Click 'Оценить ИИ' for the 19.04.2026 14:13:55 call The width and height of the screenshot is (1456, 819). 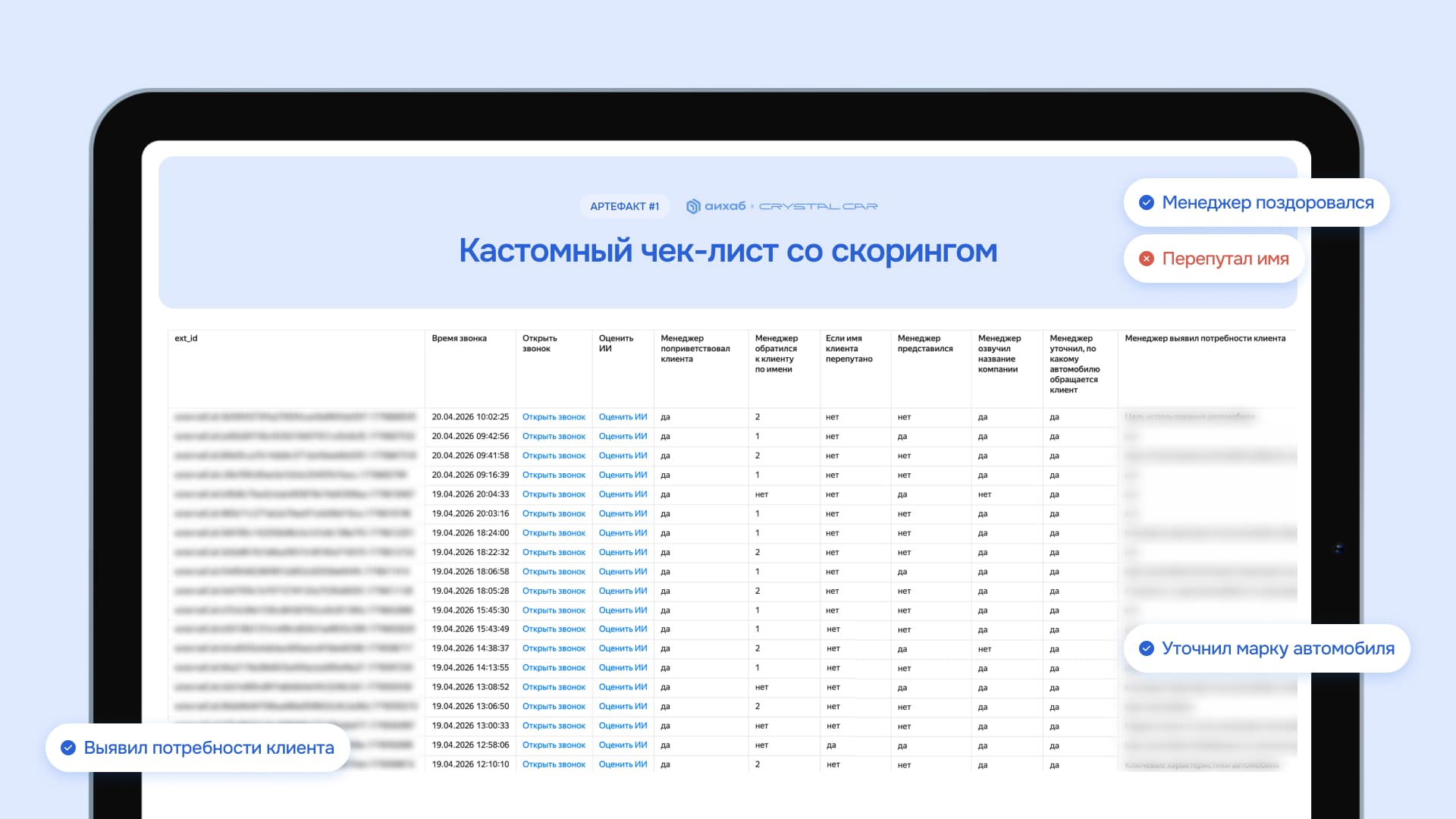point(623,668)
